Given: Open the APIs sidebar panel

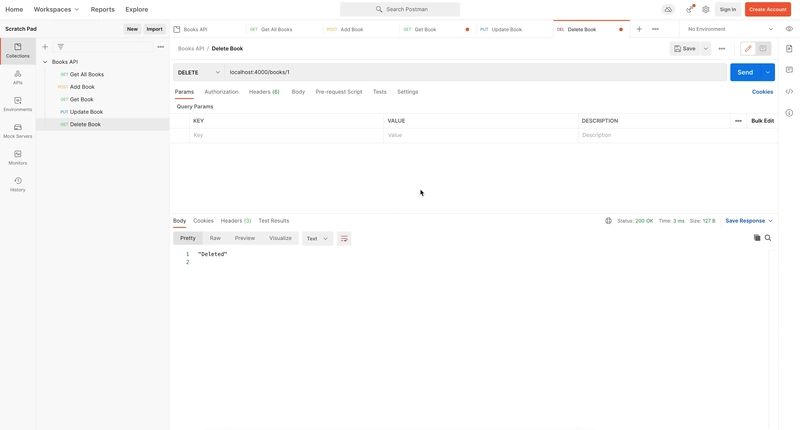Looking at the screenshot, I should 18,78.
